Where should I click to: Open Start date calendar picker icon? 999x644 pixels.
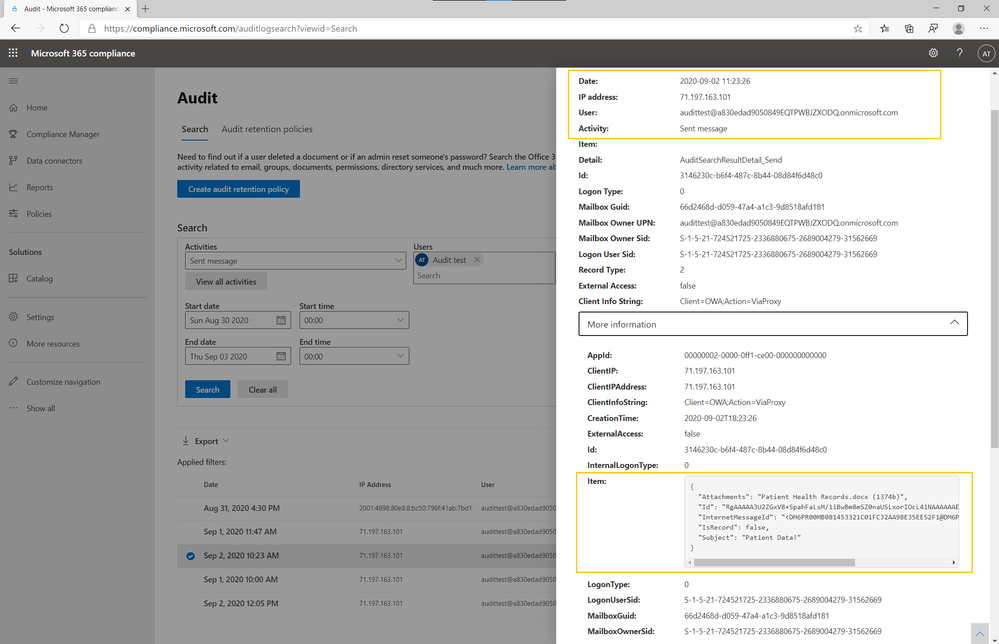(281, 320)
